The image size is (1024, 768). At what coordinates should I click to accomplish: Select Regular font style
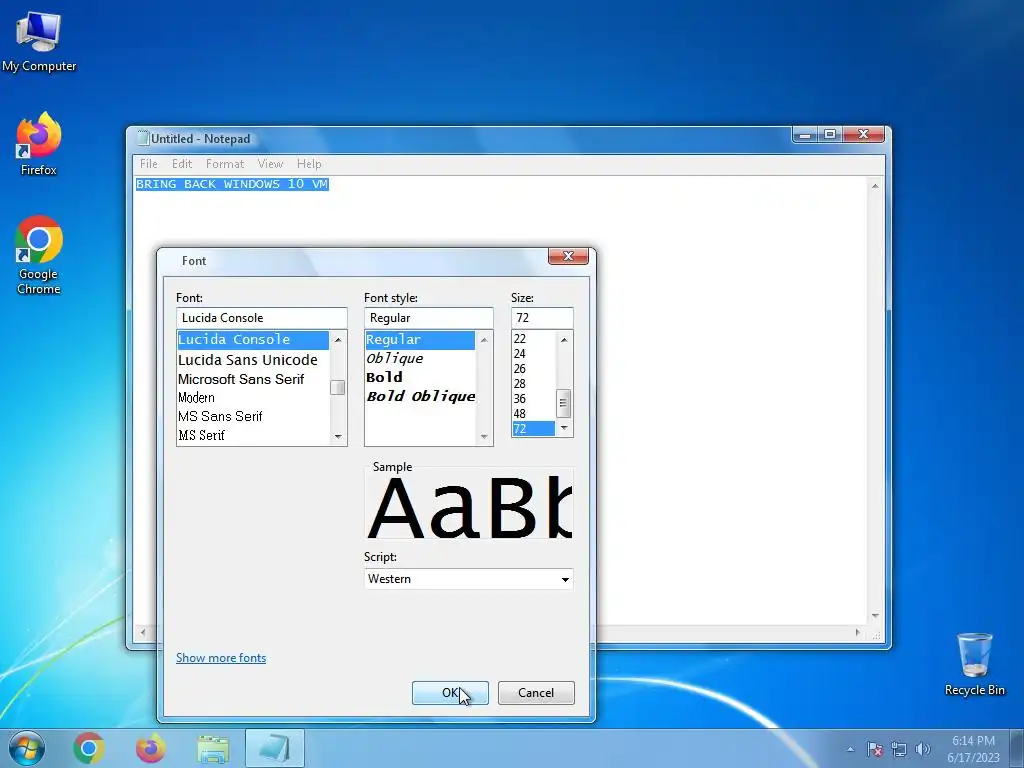point(420,340)
